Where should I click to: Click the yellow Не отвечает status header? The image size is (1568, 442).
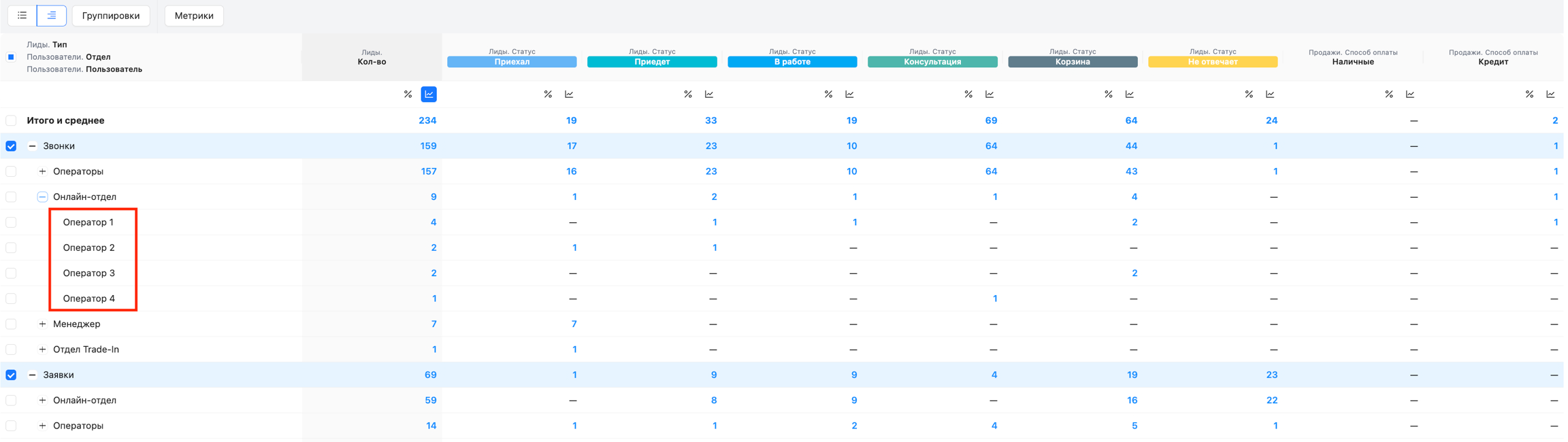click(1212, 62)
